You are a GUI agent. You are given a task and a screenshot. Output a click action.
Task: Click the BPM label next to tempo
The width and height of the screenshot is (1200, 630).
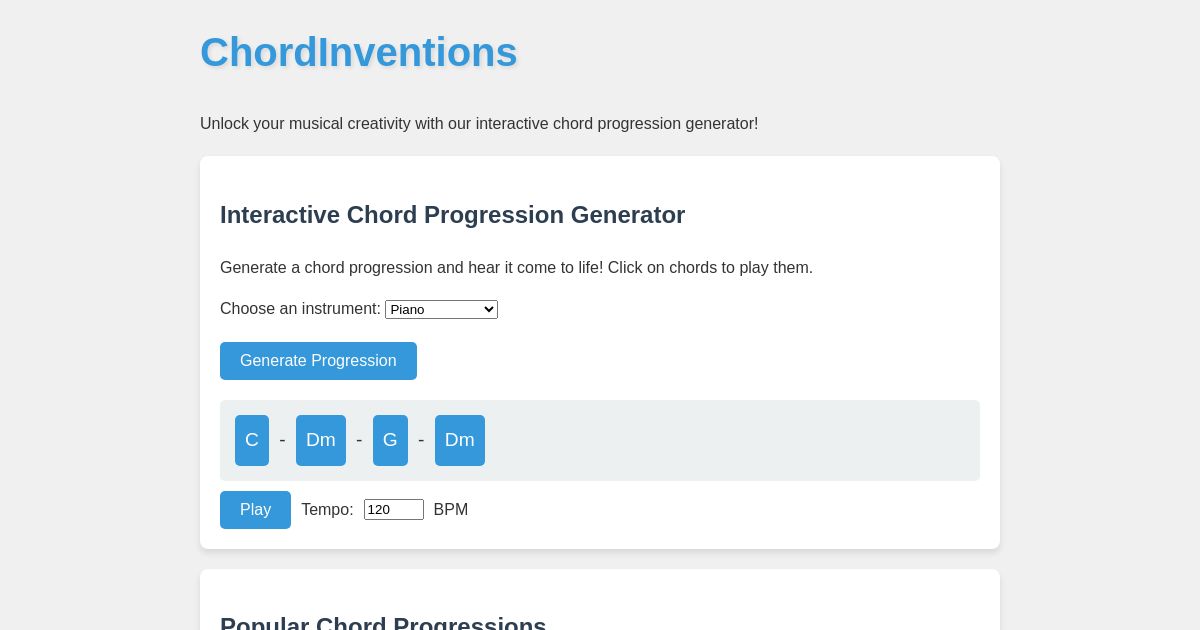tap(450, 509)
